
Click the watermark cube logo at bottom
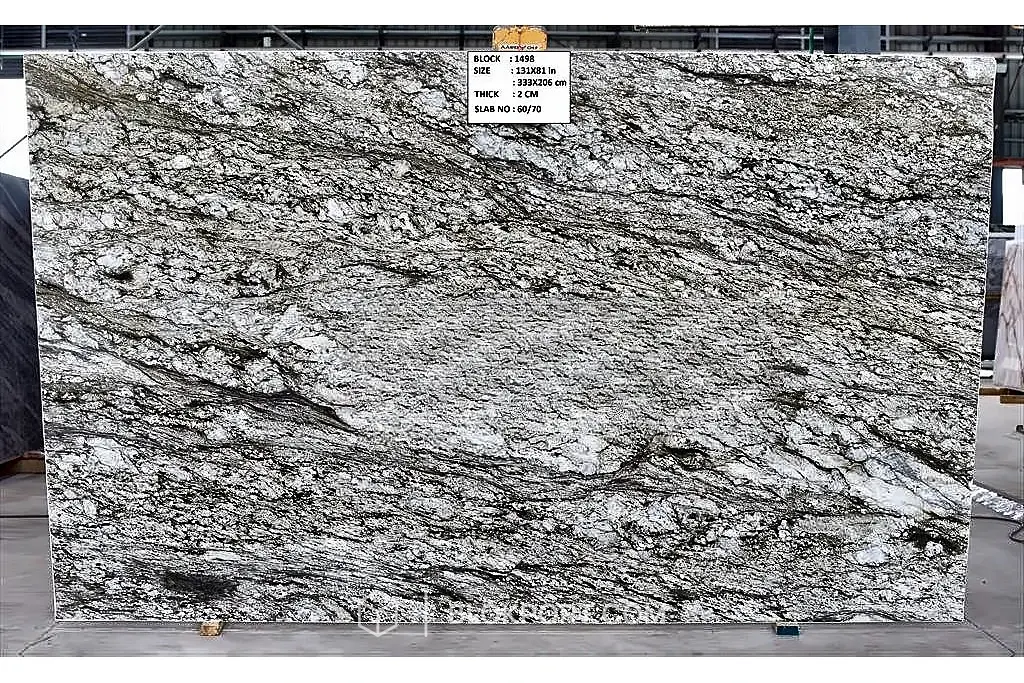tap(379, 617)
